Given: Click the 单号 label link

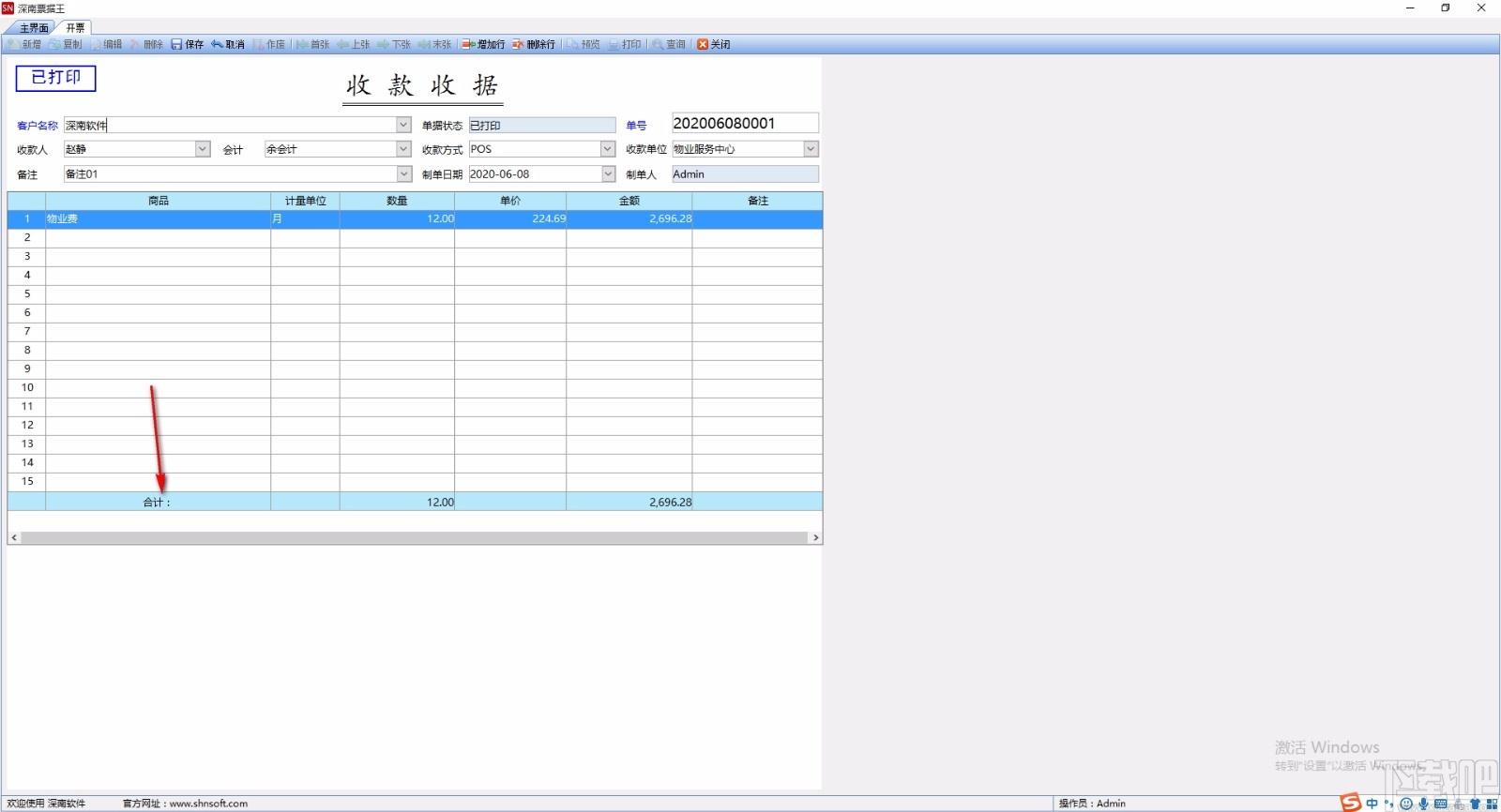Looking at the screenshot, I should tap(636, 126).
